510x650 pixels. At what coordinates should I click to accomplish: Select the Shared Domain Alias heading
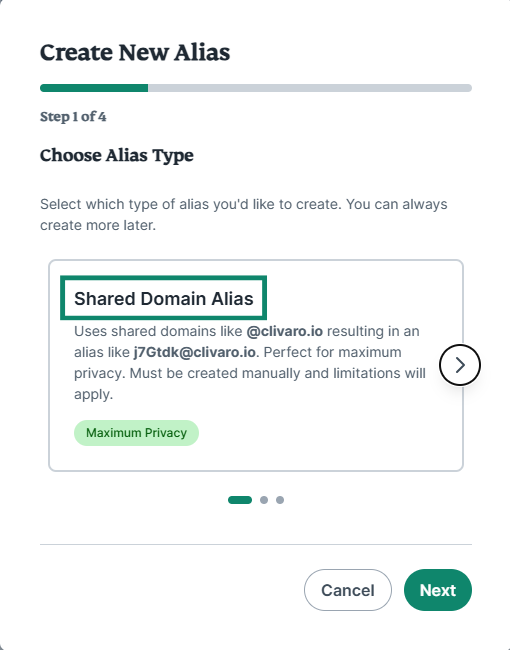click(x=163, y=298)
